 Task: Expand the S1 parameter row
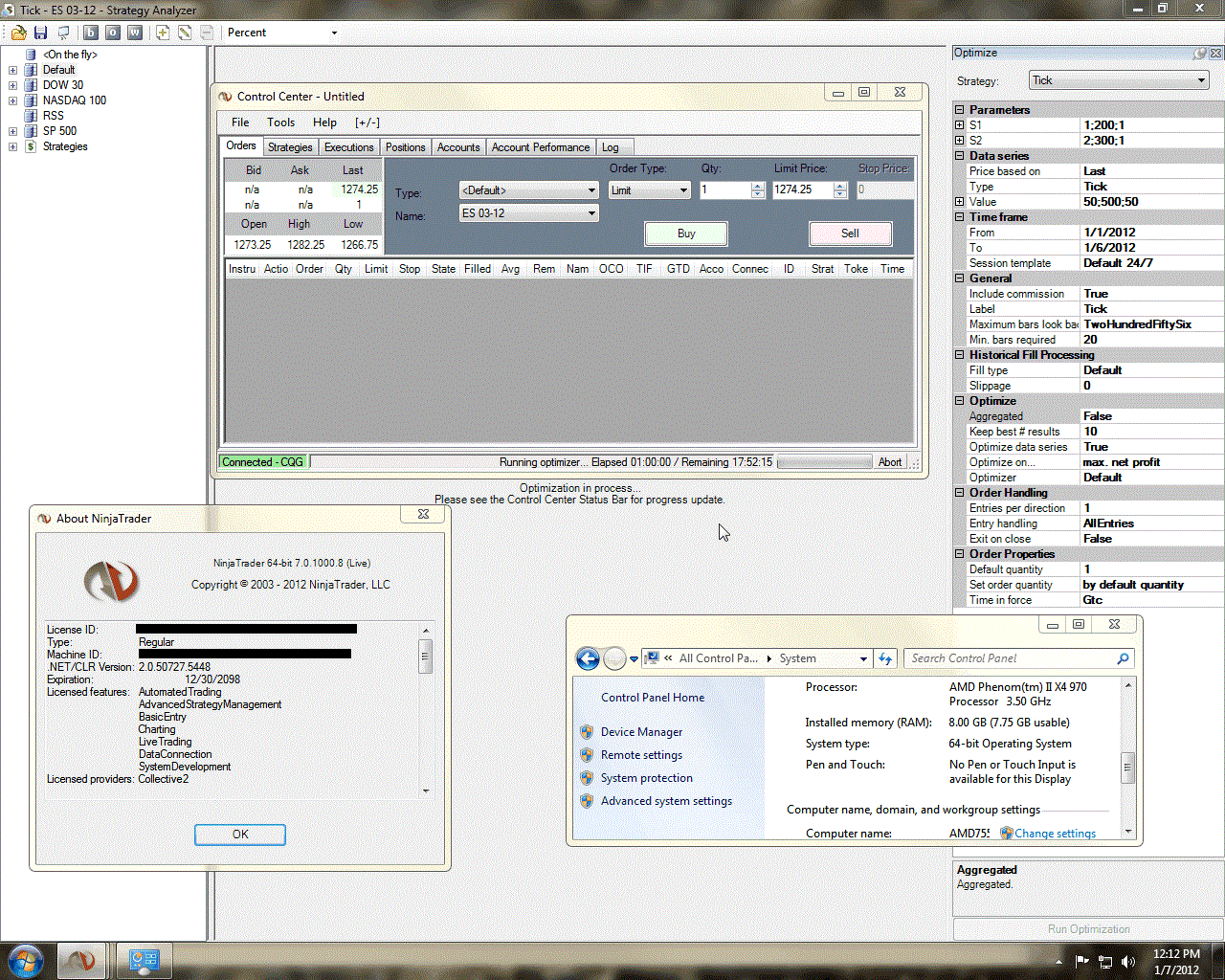click(x=960, y=125)
